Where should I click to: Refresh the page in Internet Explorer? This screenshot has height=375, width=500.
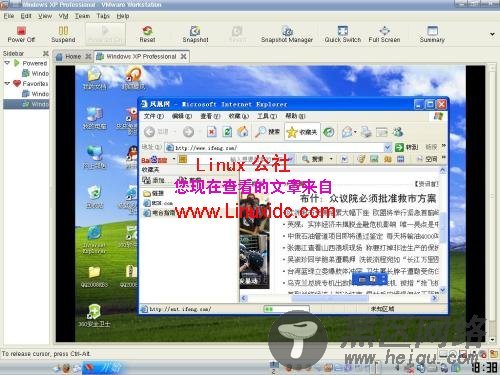[x=227, y=132]
